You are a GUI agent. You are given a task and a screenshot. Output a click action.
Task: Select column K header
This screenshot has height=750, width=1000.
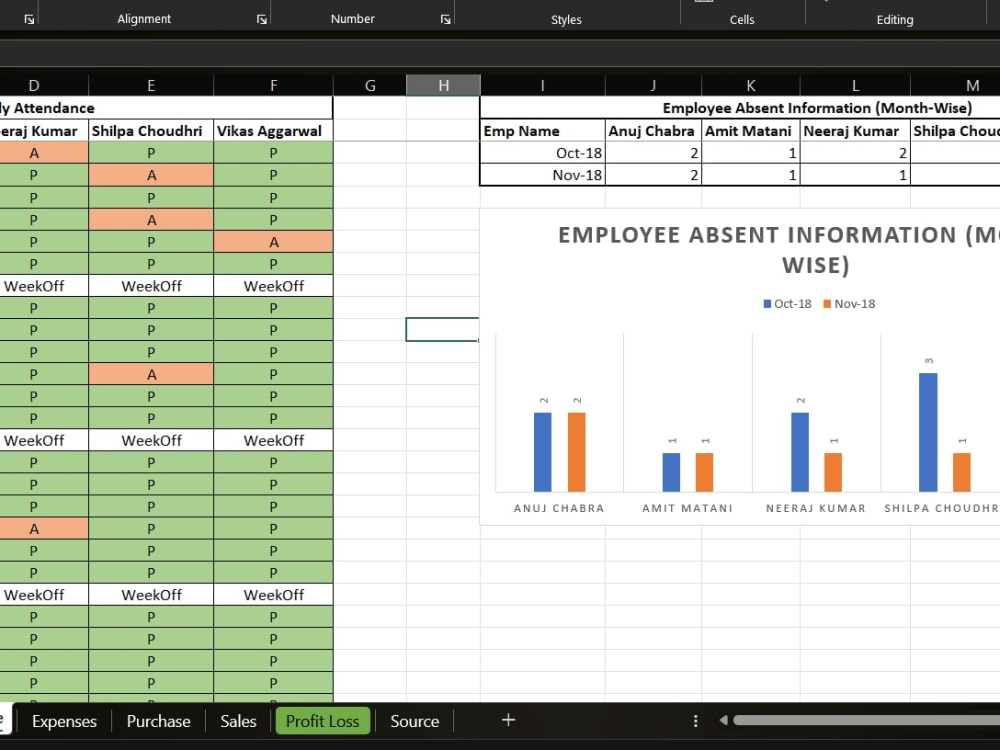[751, 85]
